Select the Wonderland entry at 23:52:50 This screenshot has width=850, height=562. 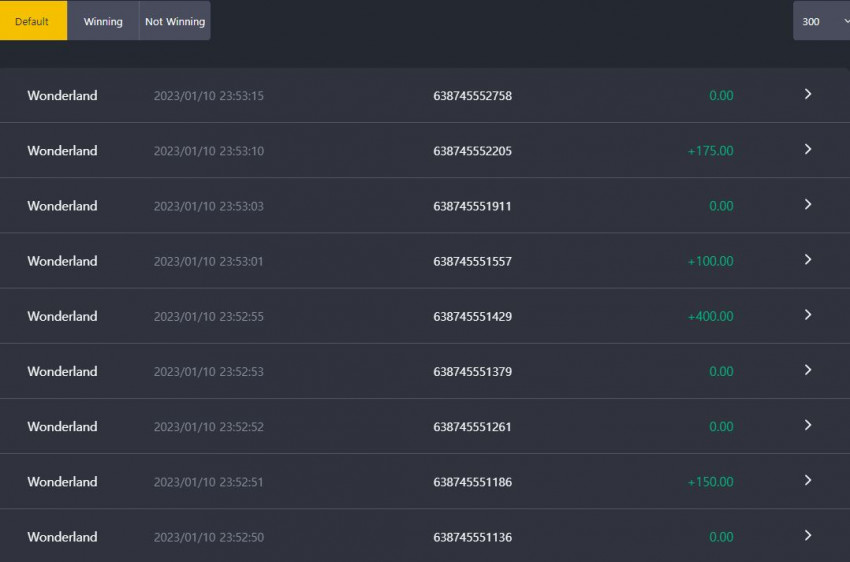62,537
